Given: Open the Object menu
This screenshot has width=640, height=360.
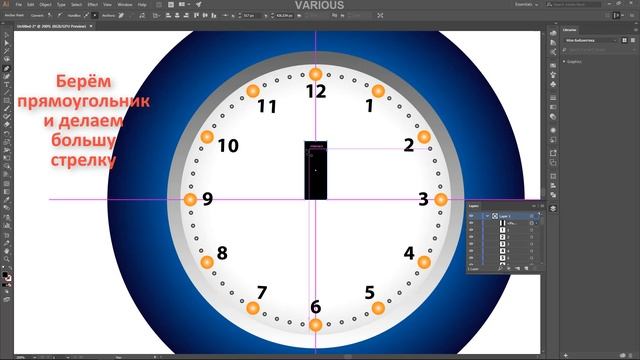Looking at the screenshot, I should point(45,4).
